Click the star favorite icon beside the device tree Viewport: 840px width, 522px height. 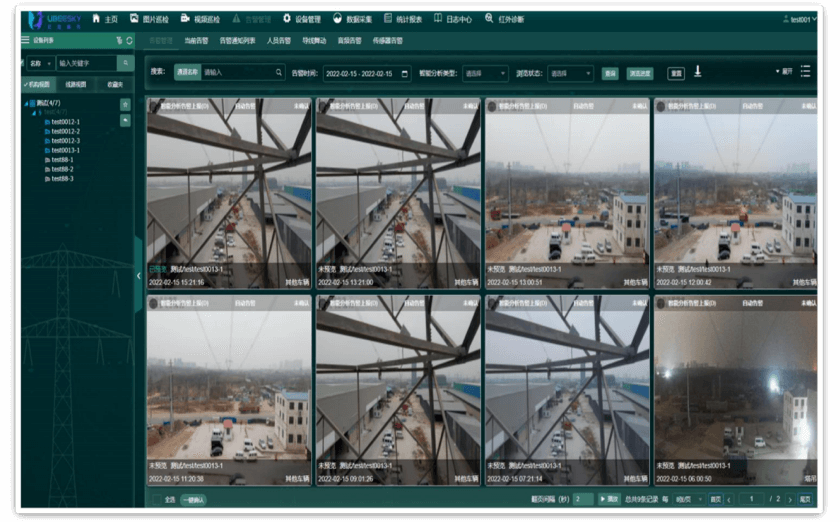click(x=125, y=105)
